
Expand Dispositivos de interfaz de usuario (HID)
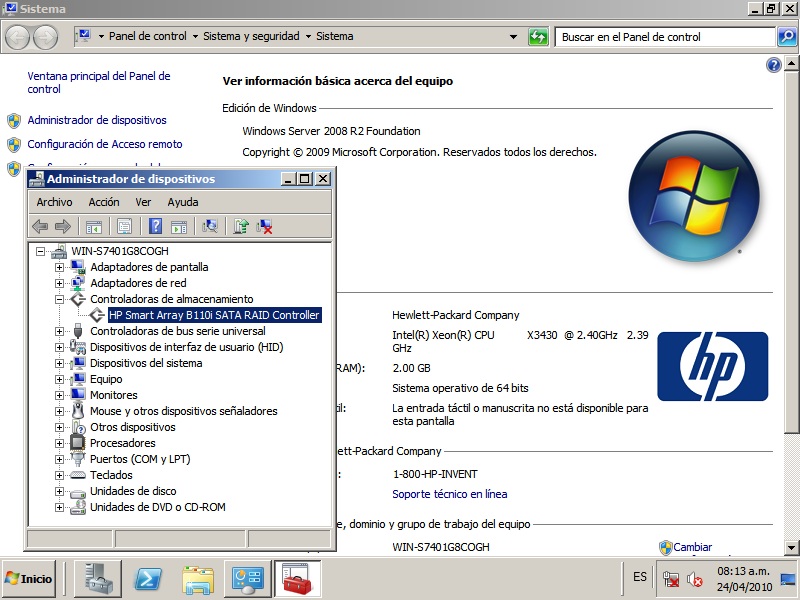pyautogui.click(x=59, y=347)
